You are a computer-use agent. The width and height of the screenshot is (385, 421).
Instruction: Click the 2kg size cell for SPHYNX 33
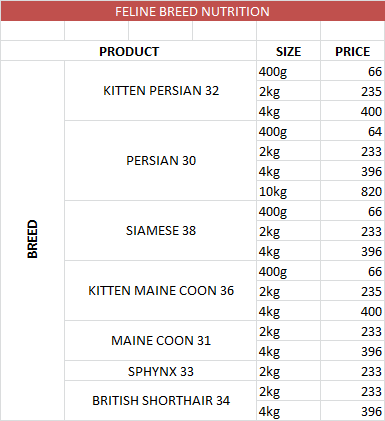(x=288, y=371)
